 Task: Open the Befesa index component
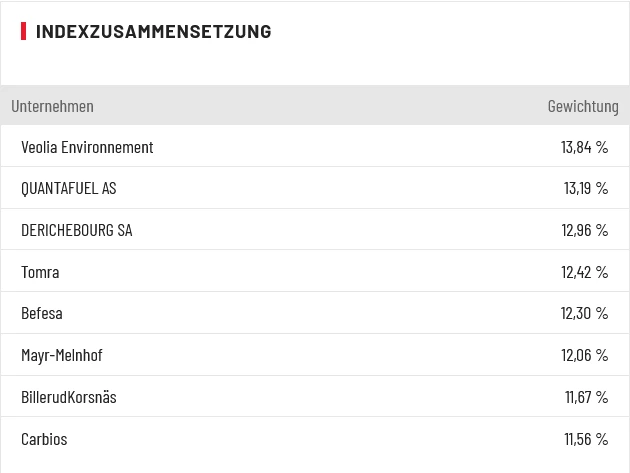point(42,313)
